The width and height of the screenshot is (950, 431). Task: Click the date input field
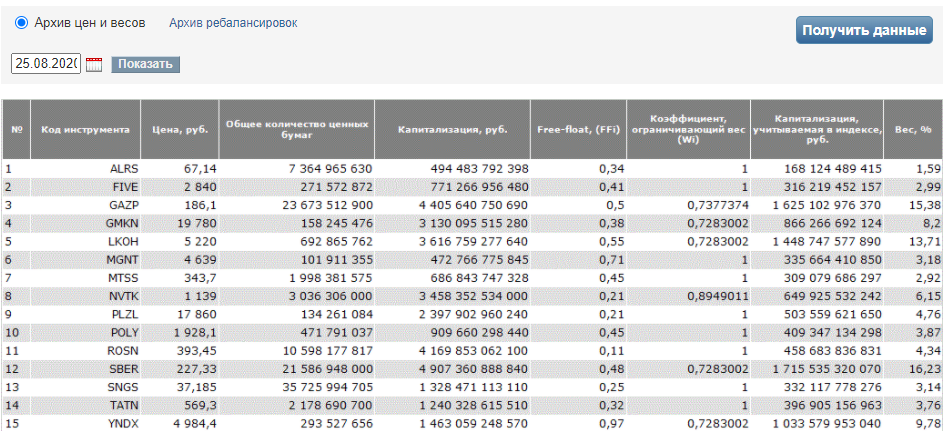pyautogui.click(x=46, y=64)
